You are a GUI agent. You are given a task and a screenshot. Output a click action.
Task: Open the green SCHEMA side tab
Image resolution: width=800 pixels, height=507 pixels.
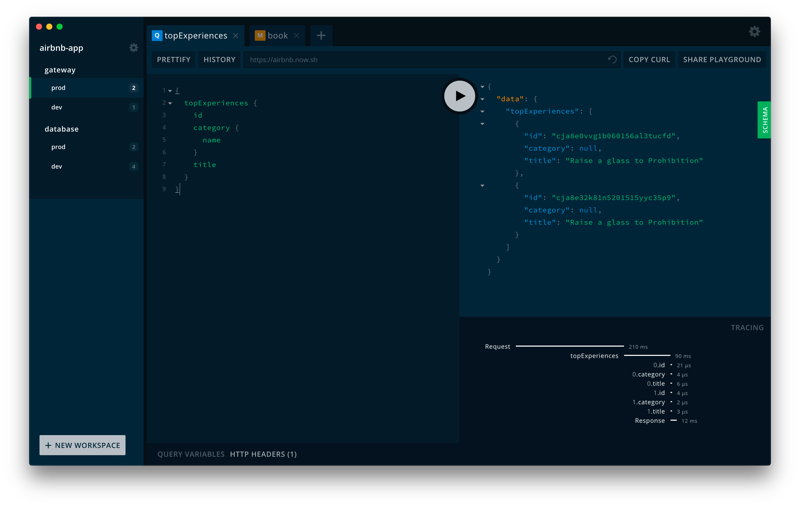tap(764, 120)
